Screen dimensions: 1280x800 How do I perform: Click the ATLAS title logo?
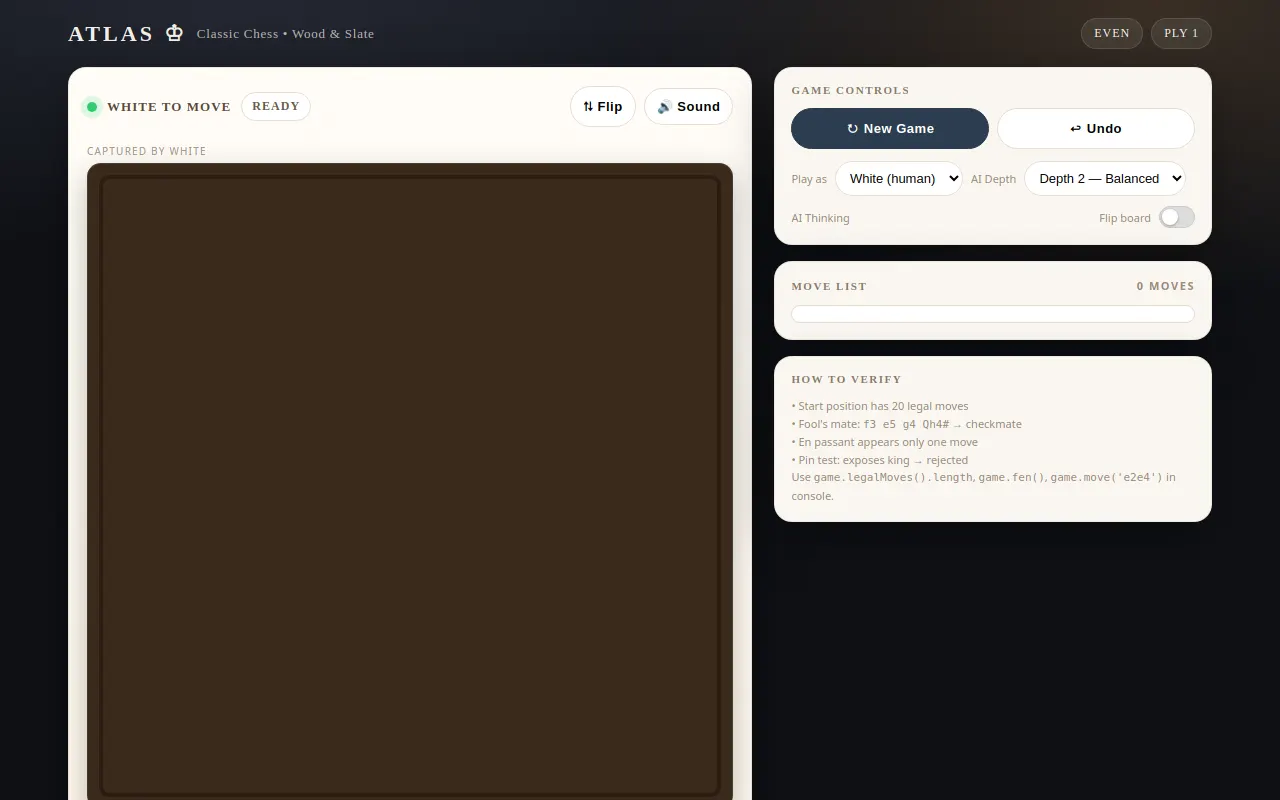pyautogui.click(x=111, y=34)
